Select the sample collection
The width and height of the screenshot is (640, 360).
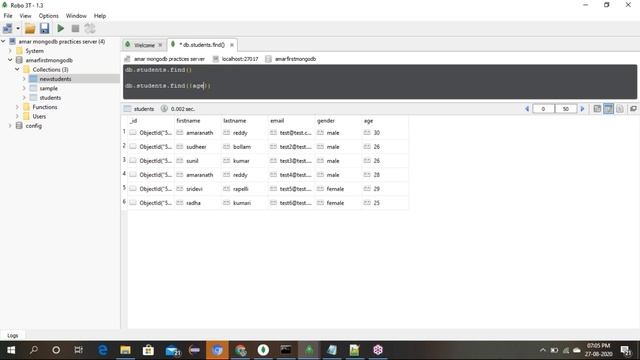coord(48,88)
